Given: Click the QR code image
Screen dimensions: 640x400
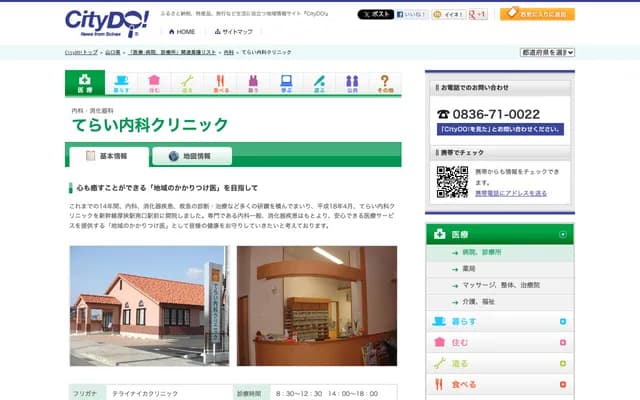Looking at the screenshot, I should pyautogui.click(x=452, y=182).
